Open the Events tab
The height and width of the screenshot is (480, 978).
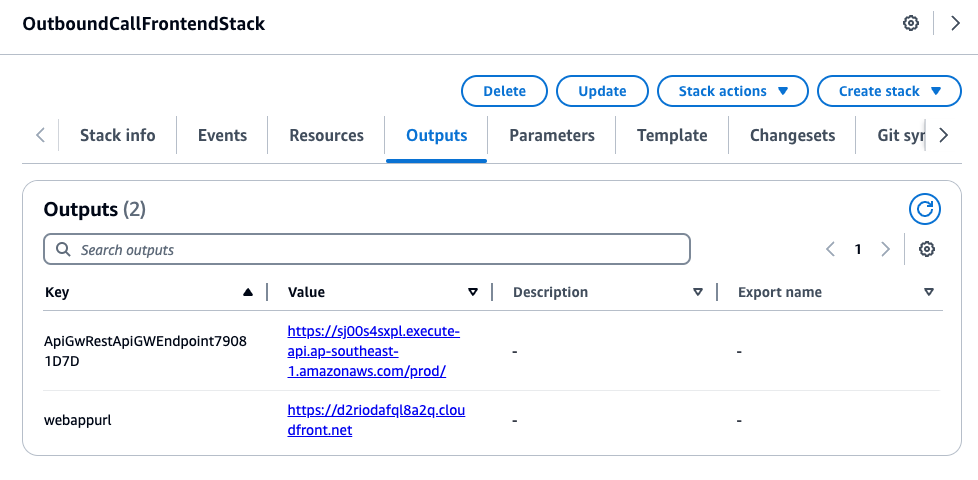pyautogui.click(x=222, y=135)
